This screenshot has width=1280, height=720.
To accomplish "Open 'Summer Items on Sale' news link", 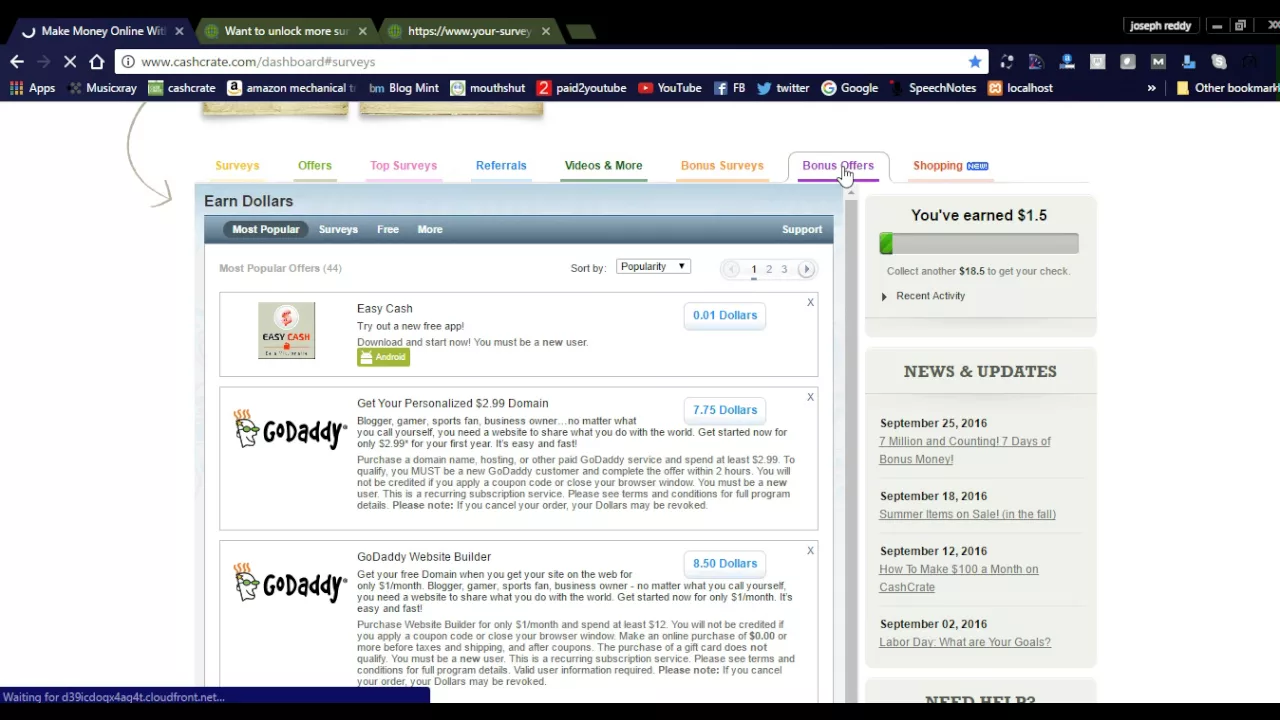I will pos(967,514).
